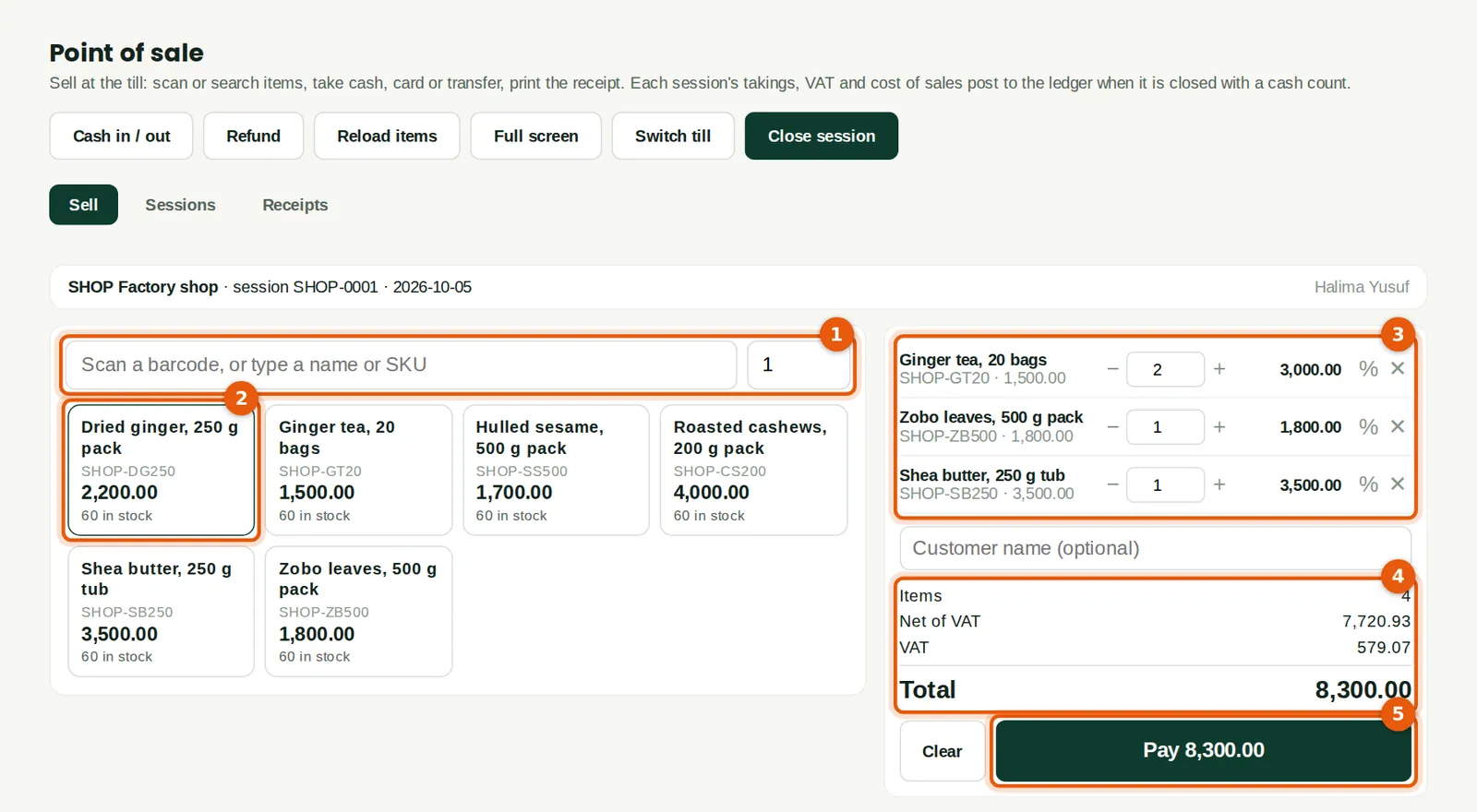
Task: Add Roasted cashews 200 g pack card
Action: point(753,470)
